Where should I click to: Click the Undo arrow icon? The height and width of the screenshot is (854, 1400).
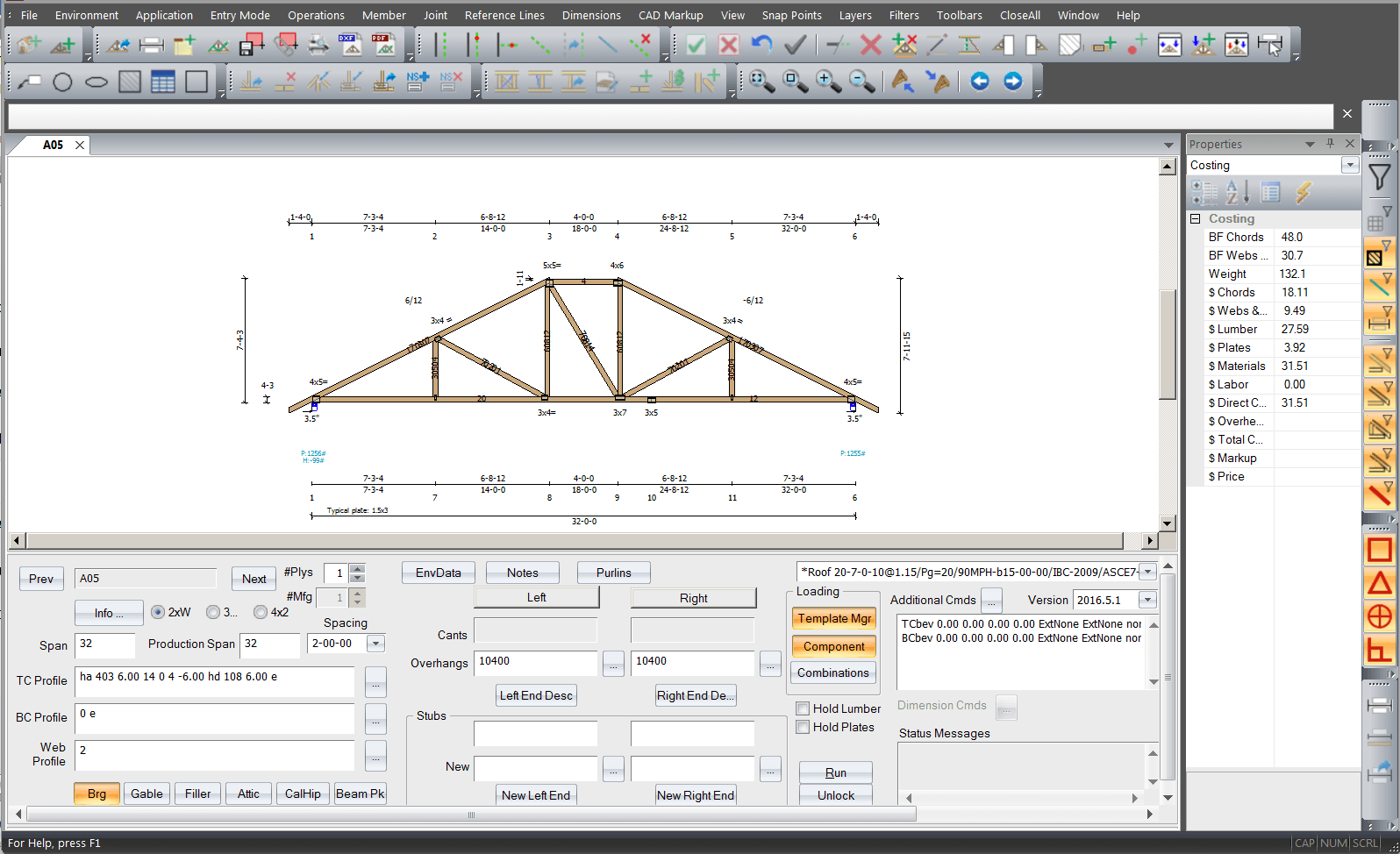(761, 45)
